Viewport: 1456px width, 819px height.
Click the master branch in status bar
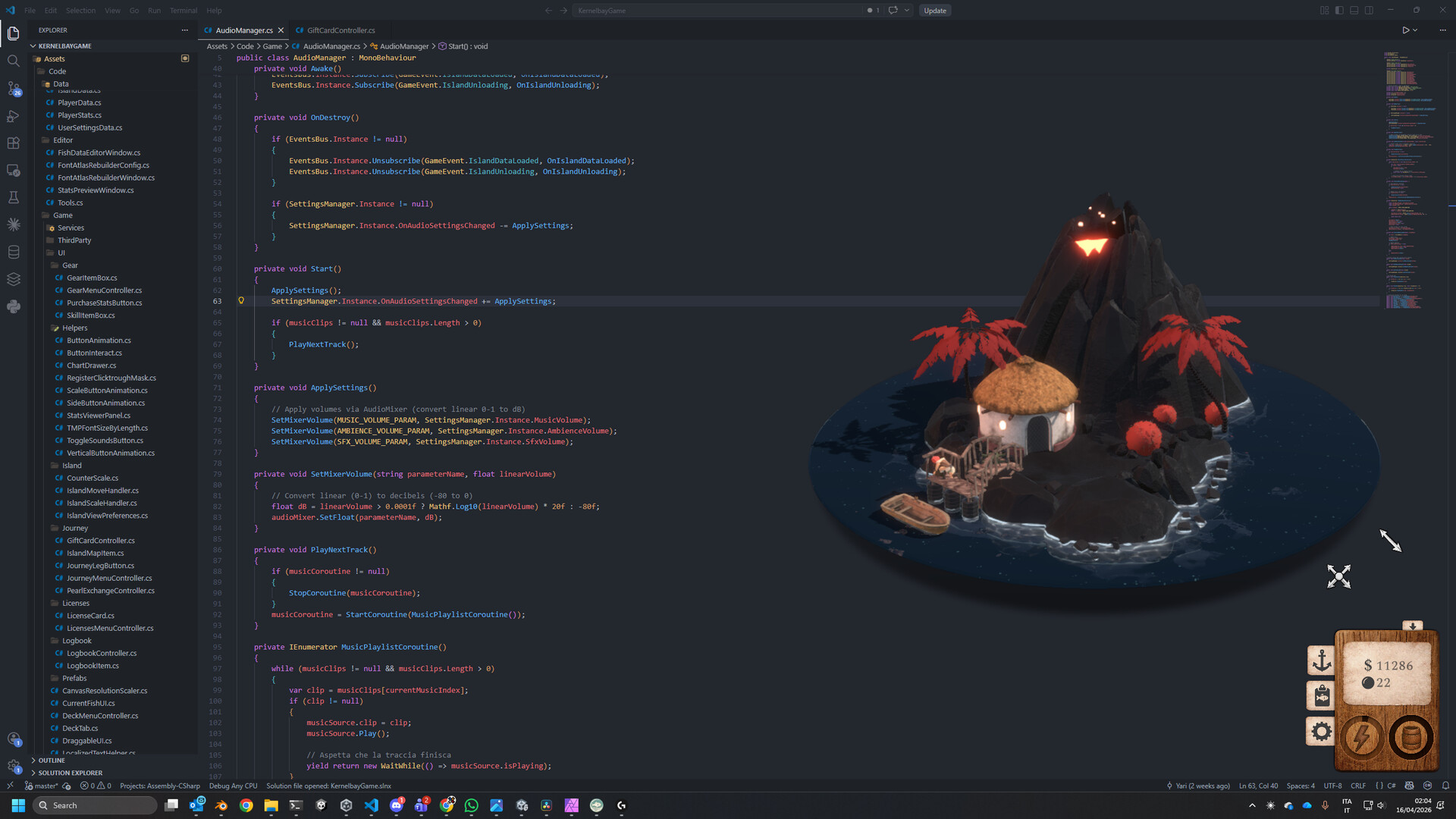click(x=44, y=786)
